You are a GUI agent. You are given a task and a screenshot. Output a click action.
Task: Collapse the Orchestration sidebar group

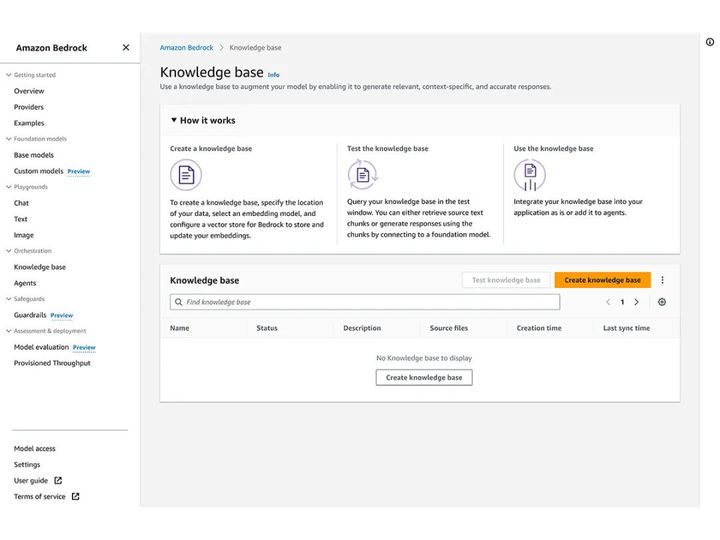pos(8,251)
